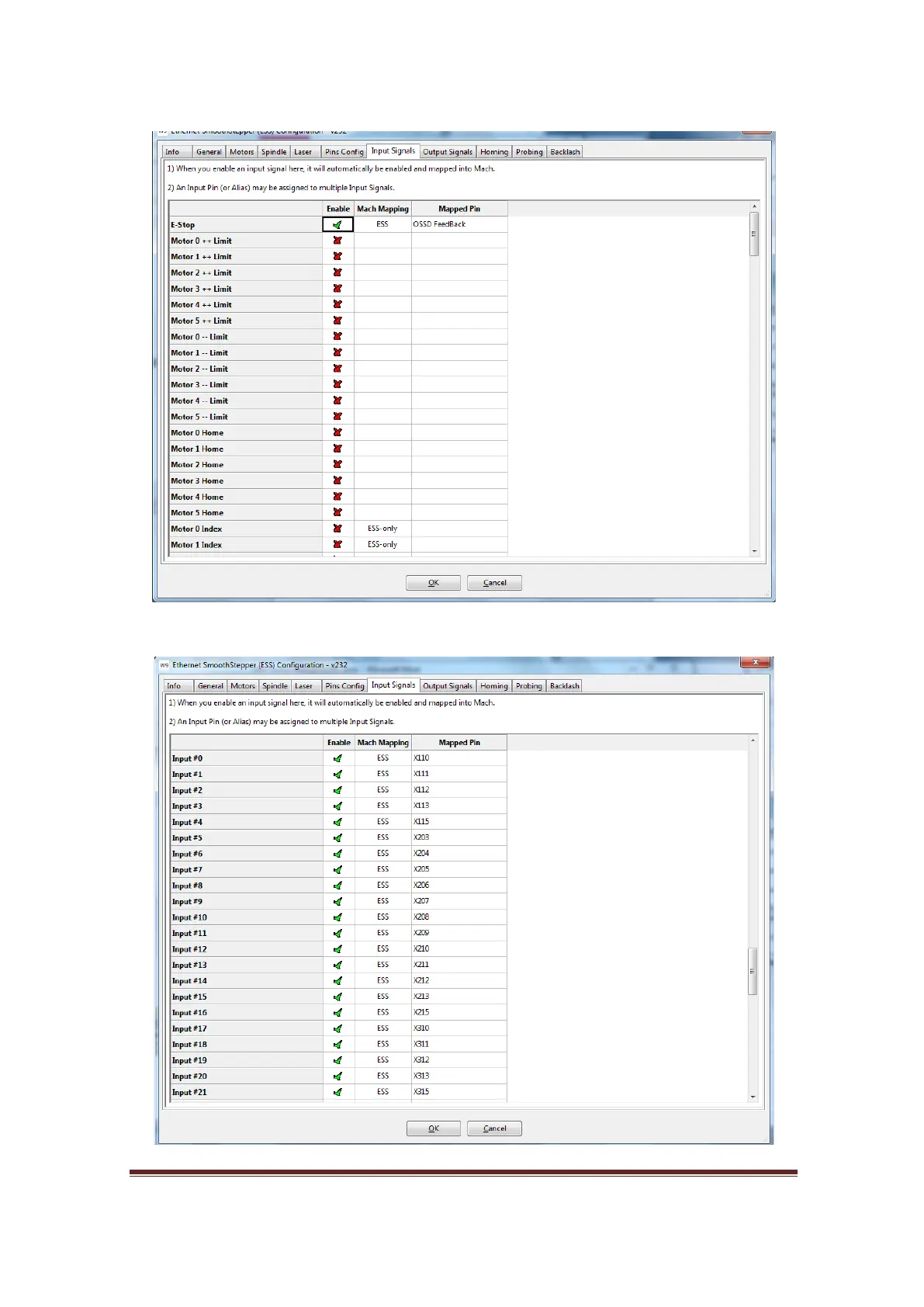Image resolution: width=924 pixels, height=1307 pixels.
Task: Enable the Motor 1 ++ Limit signal
Action: pos(337,256)
